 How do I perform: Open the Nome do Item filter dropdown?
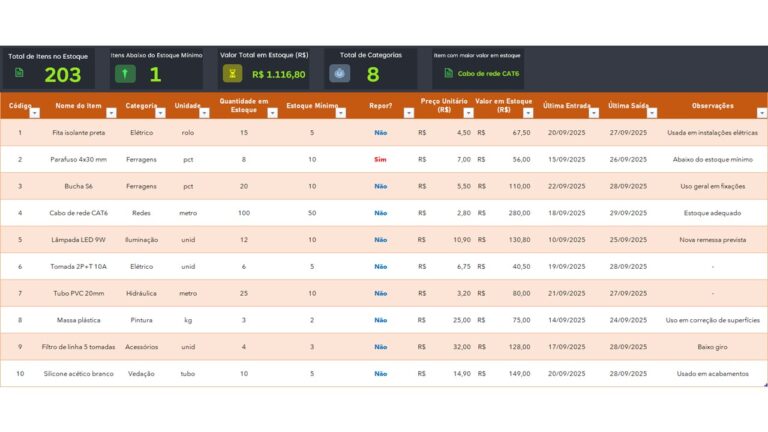click(x=111, y=113)
